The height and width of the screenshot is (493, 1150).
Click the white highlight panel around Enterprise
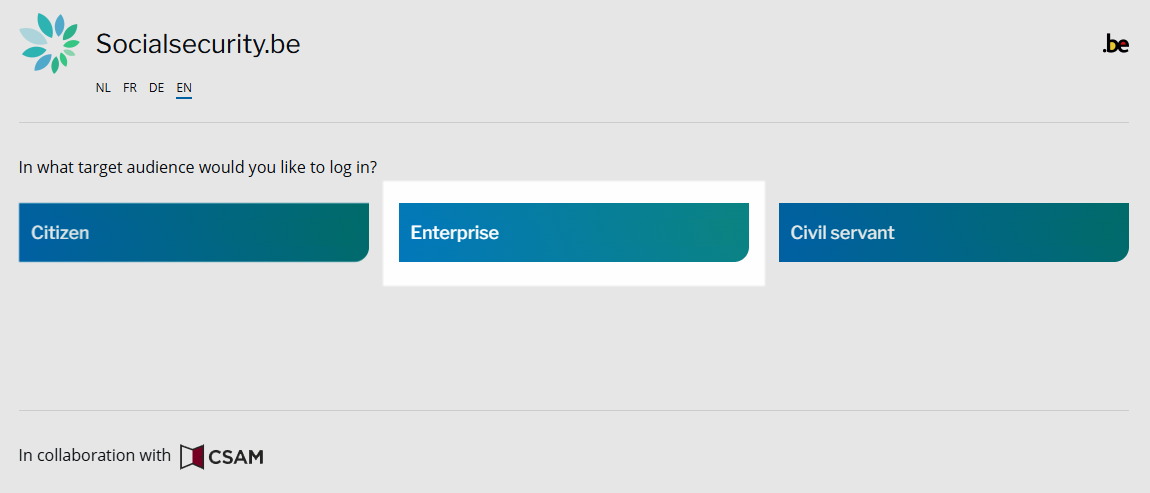click(x=573, y=275)
